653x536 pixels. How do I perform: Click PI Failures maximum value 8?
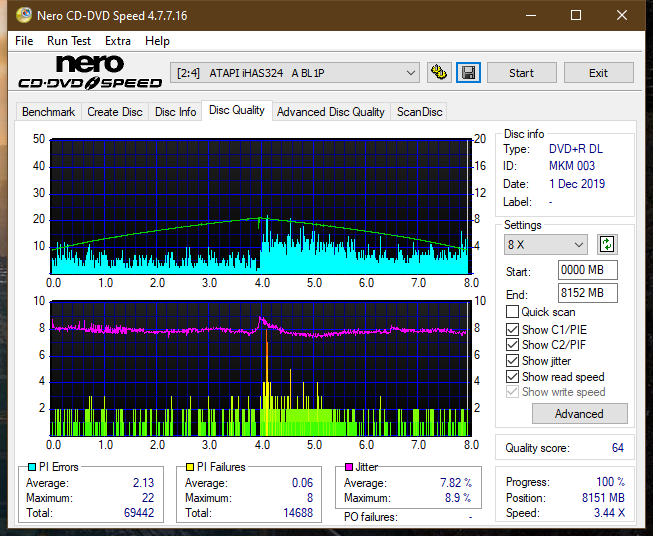pos(310,498)
